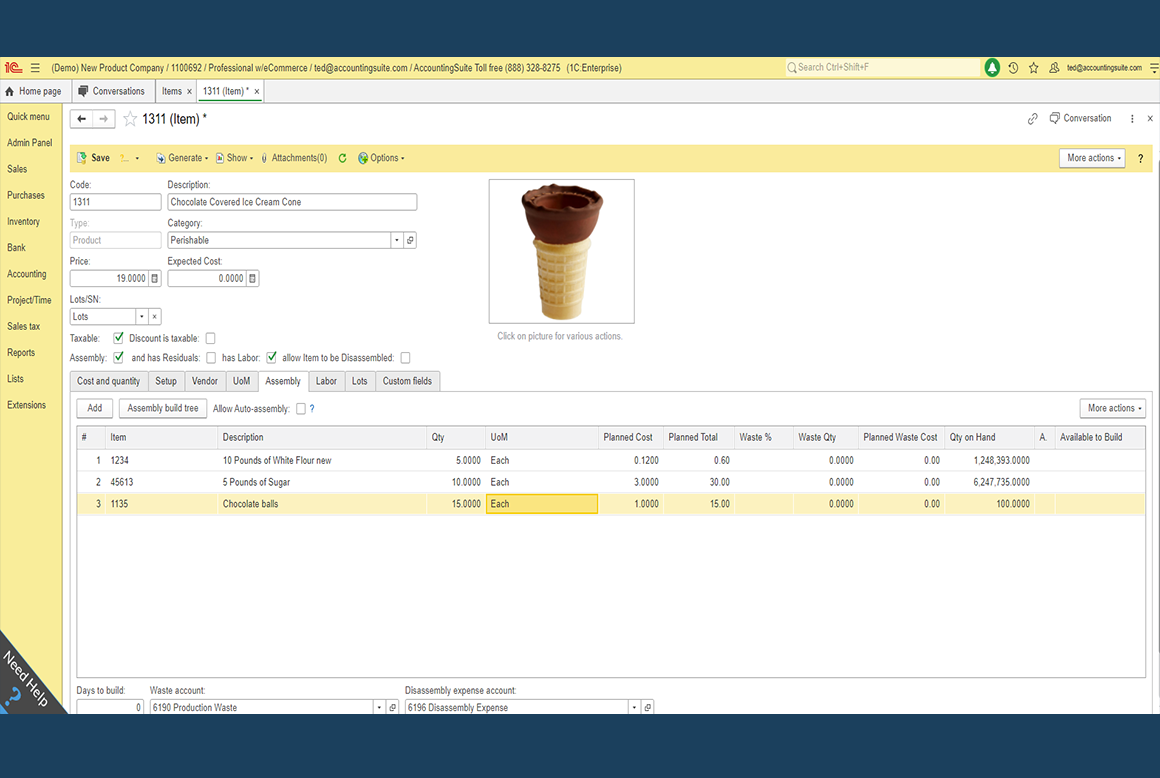Open Purchases in the sidebar
This screenshot has width=1160, height=778.
(x=26, y=195)
